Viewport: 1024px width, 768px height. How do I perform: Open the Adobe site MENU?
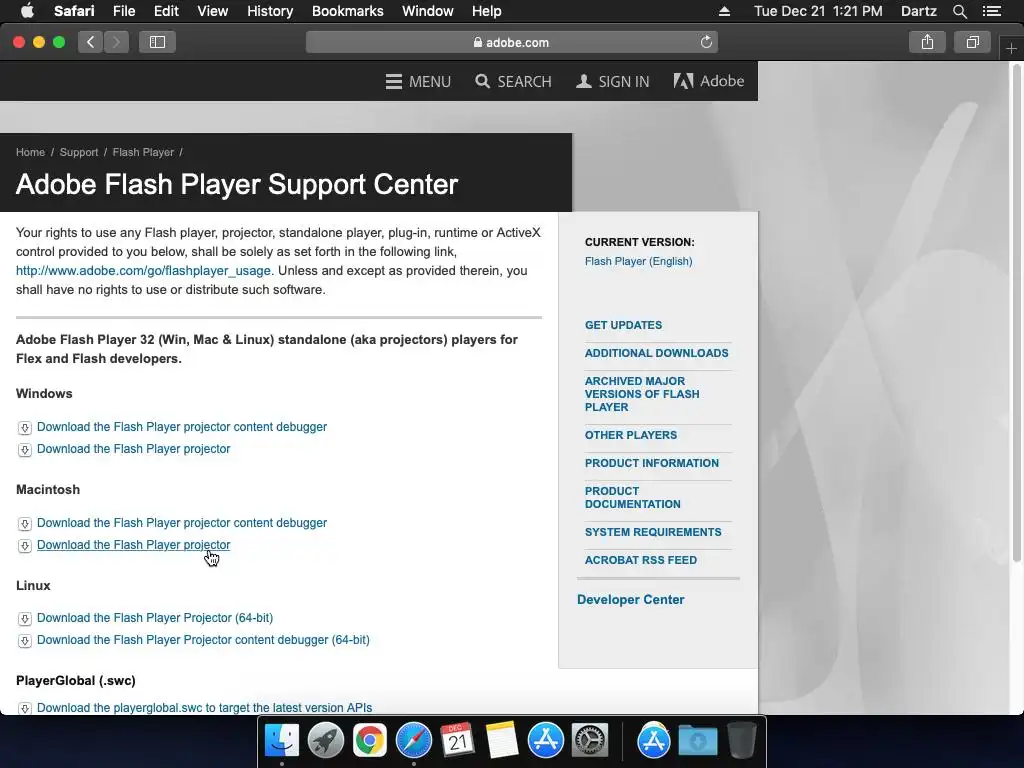click(418, 82)
